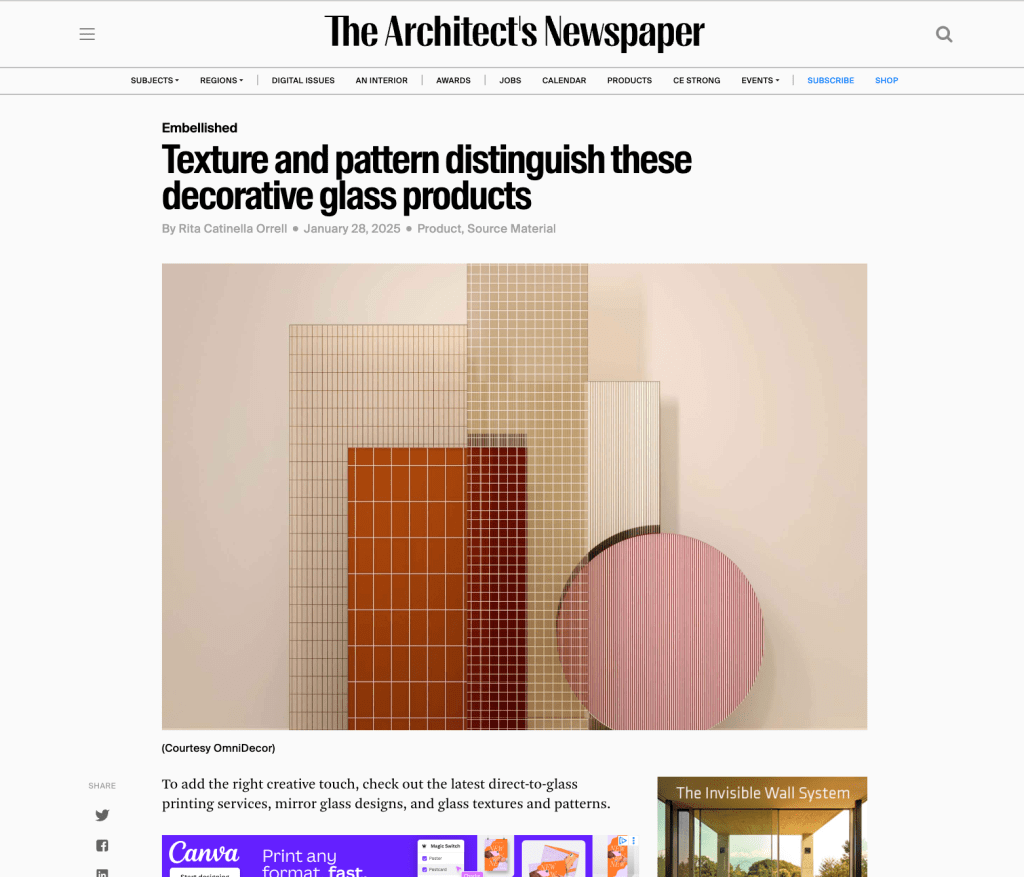The width and height of the screenshot is (1024, 877).
Task: Open author Rita Catinella Orrell's page
Action: (232, 229)
